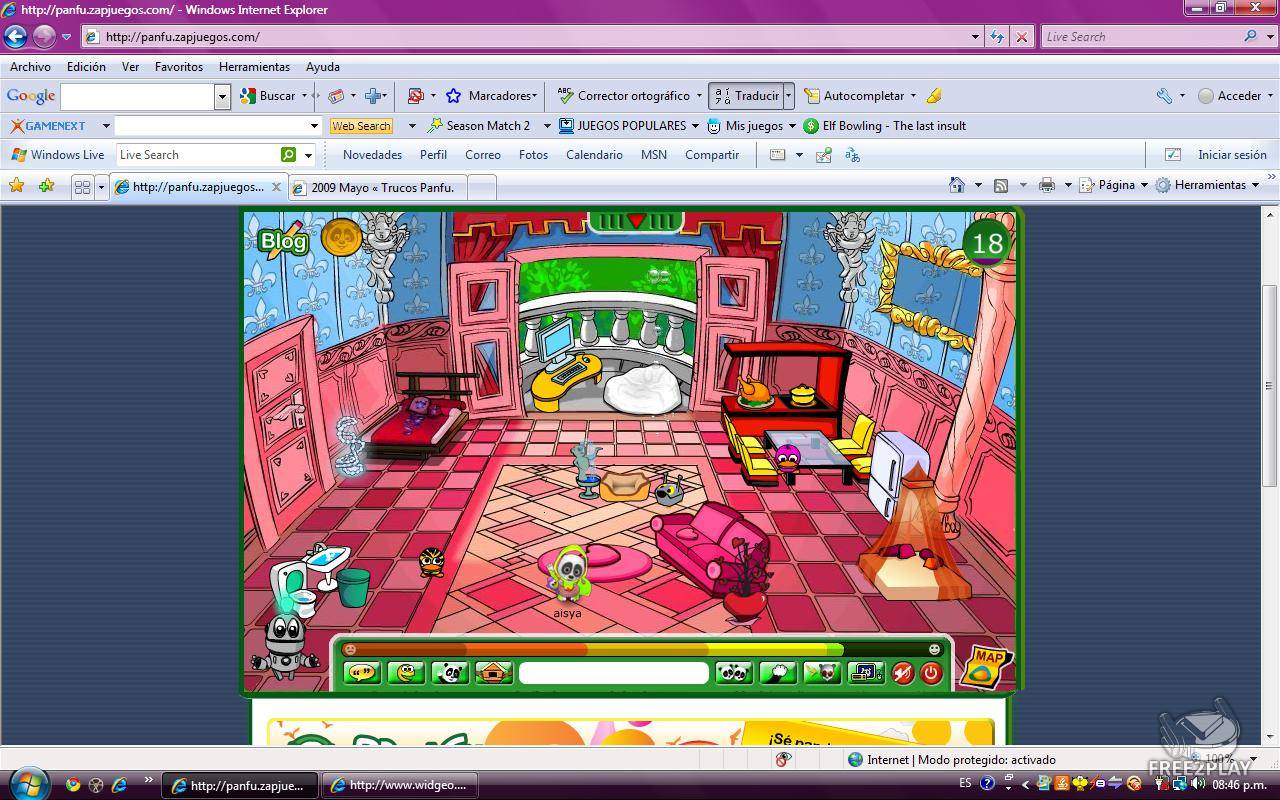
Task: Click the red power logout button
Action: [x=931, y=673]
